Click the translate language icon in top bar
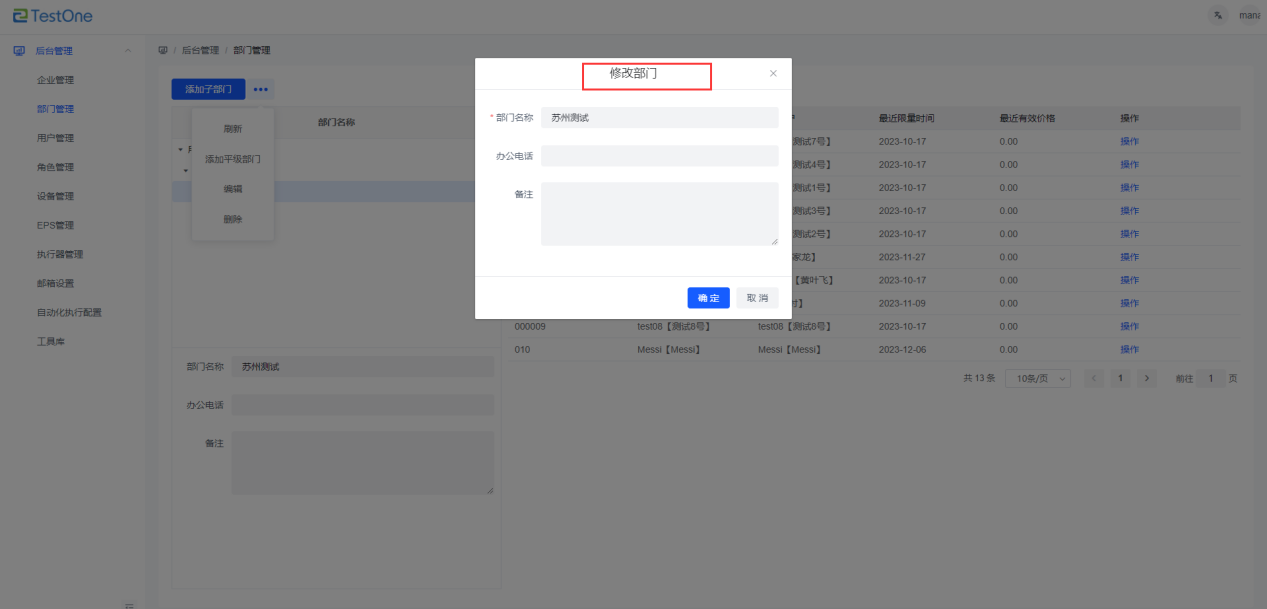 click(1217, 15)
